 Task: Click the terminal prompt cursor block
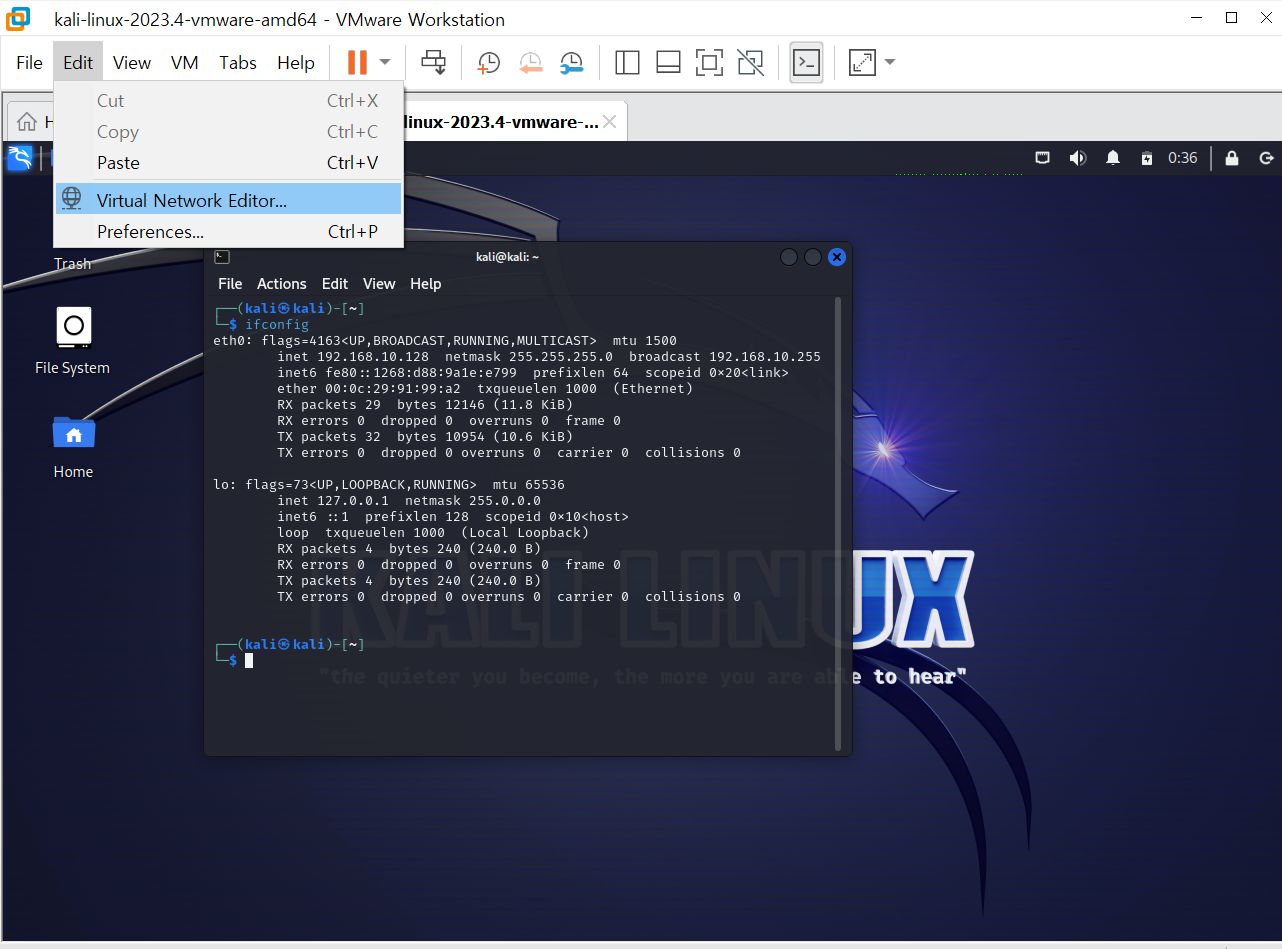click(249, 660)
